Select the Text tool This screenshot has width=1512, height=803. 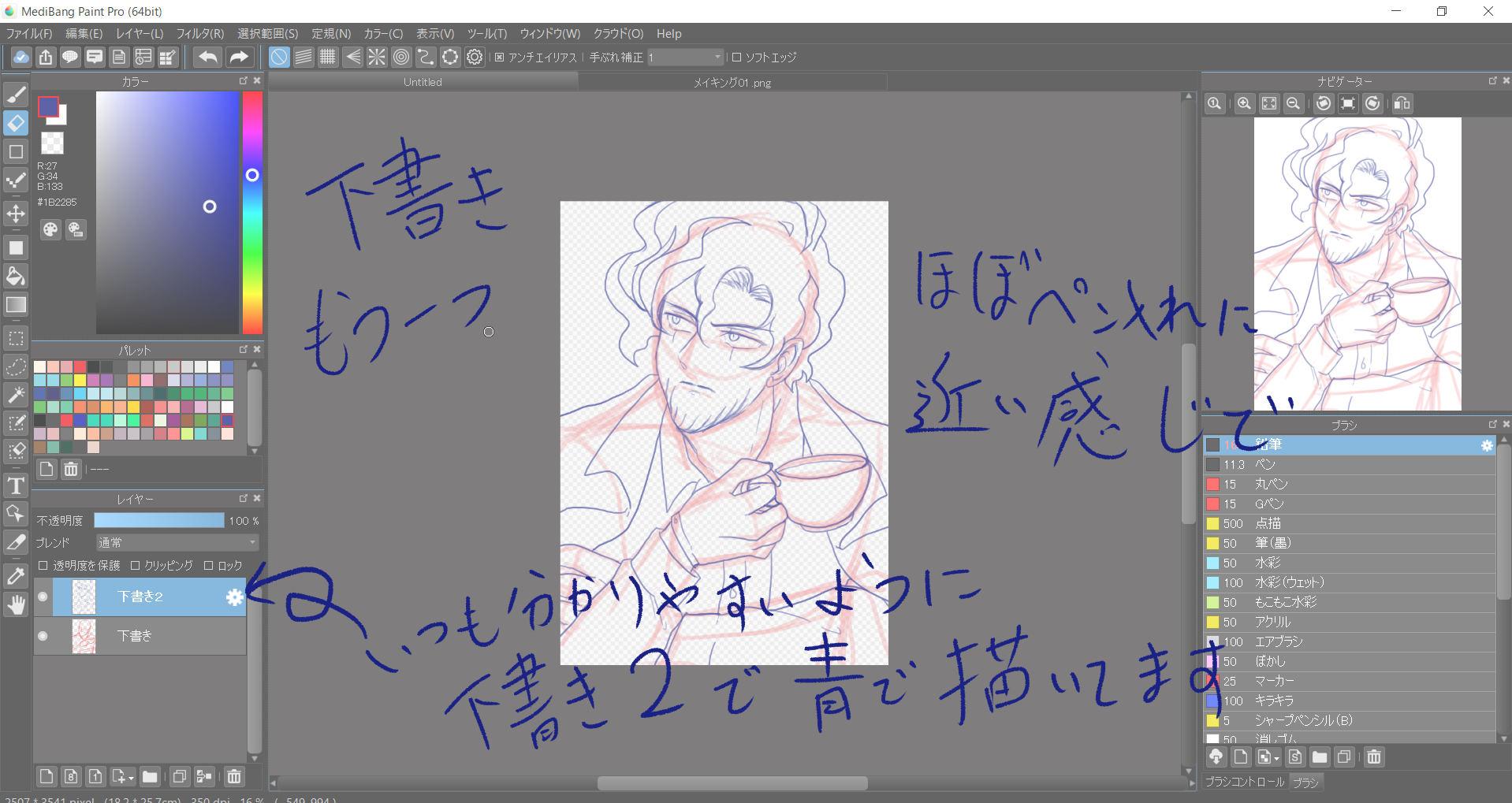(16, 485)
